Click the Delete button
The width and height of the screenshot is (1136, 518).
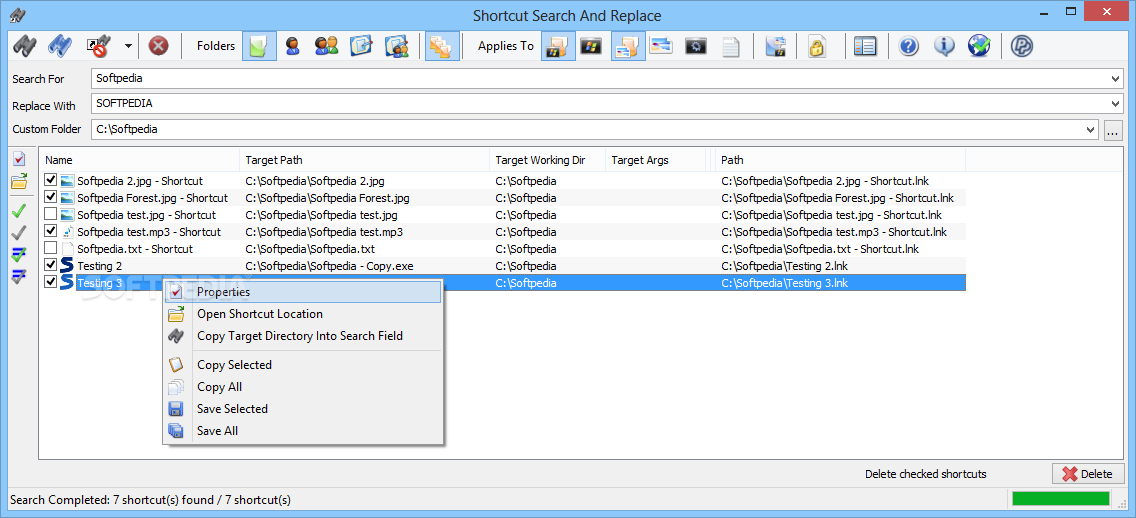point(1087,474)
